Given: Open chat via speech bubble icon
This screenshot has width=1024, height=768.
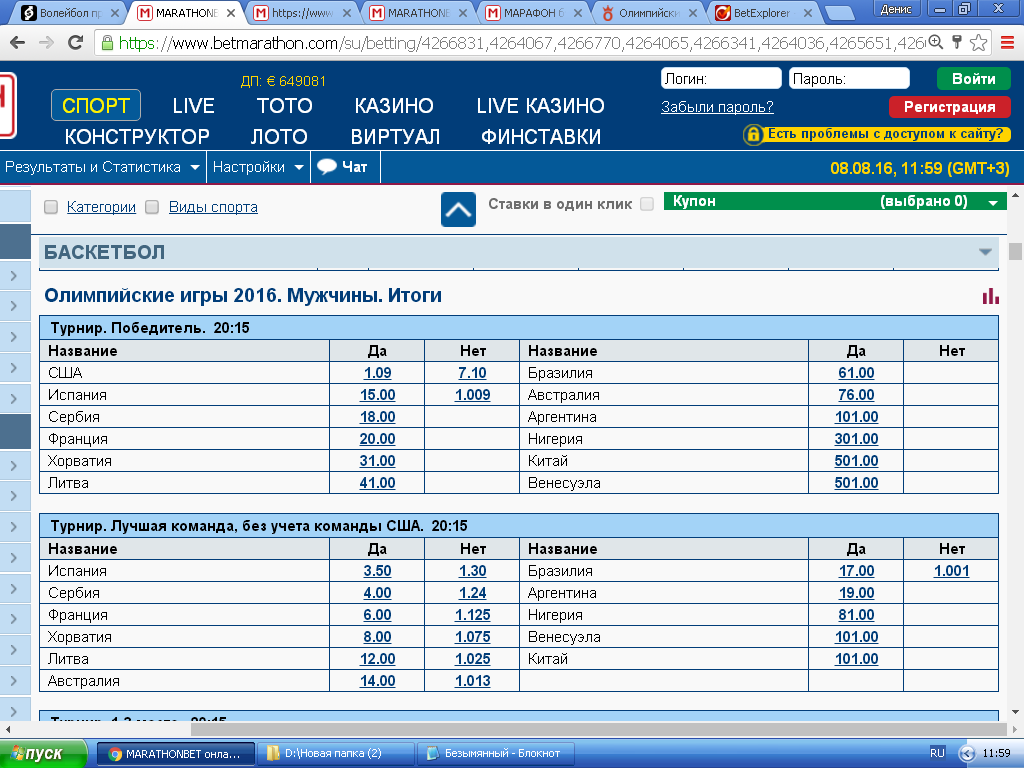Looking at the screenshot, I should pos(327,167).
